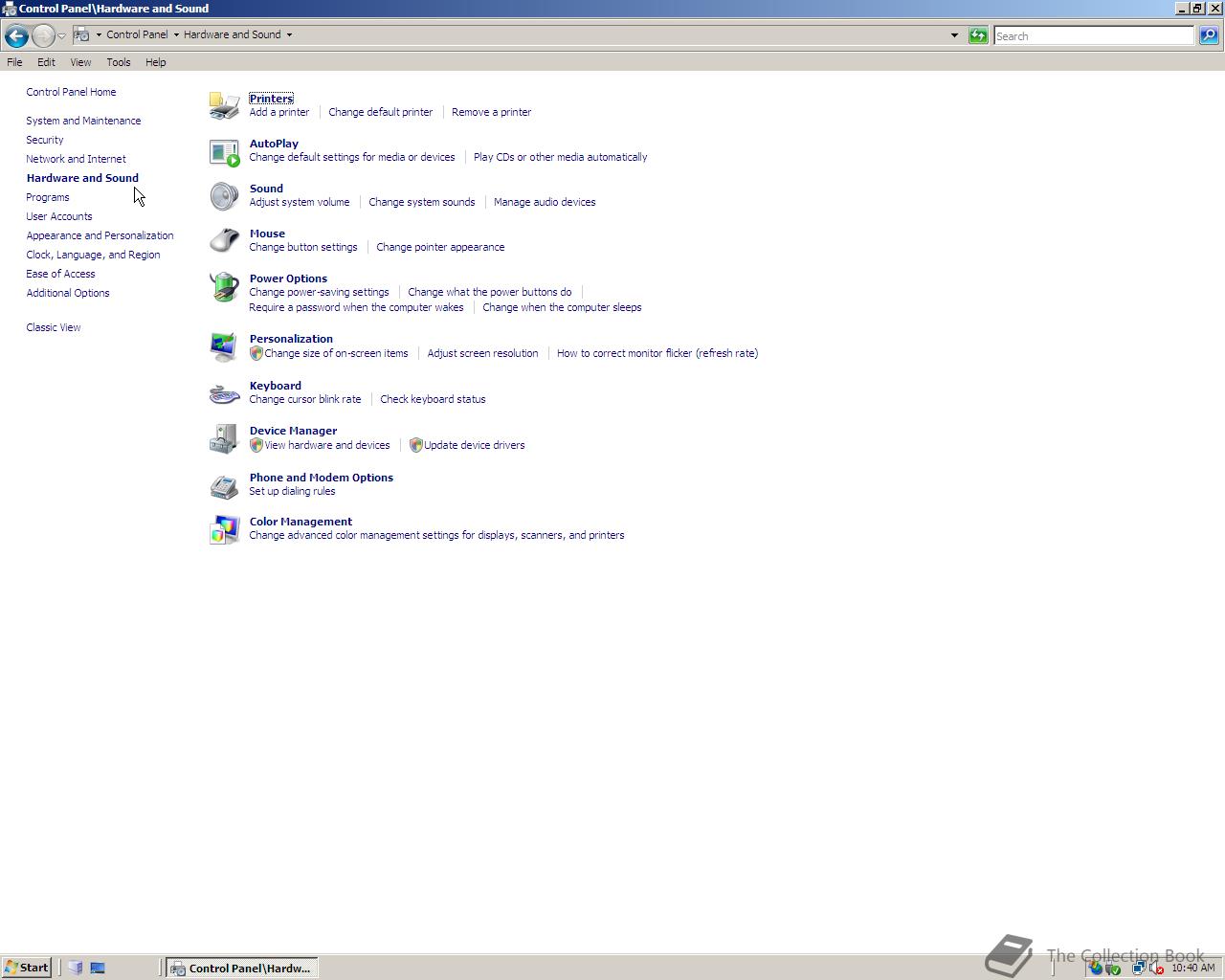Click Check keyboard status
The width and height of the screenshot is (1225, 980).
pyautogui.click(x=433, y=399)
